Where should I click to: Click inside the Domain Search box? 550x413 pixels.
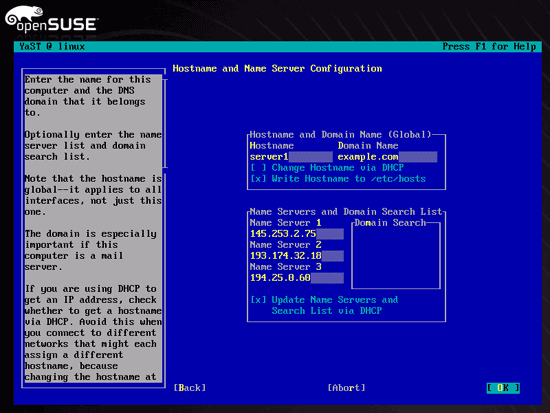pos(396,257)
